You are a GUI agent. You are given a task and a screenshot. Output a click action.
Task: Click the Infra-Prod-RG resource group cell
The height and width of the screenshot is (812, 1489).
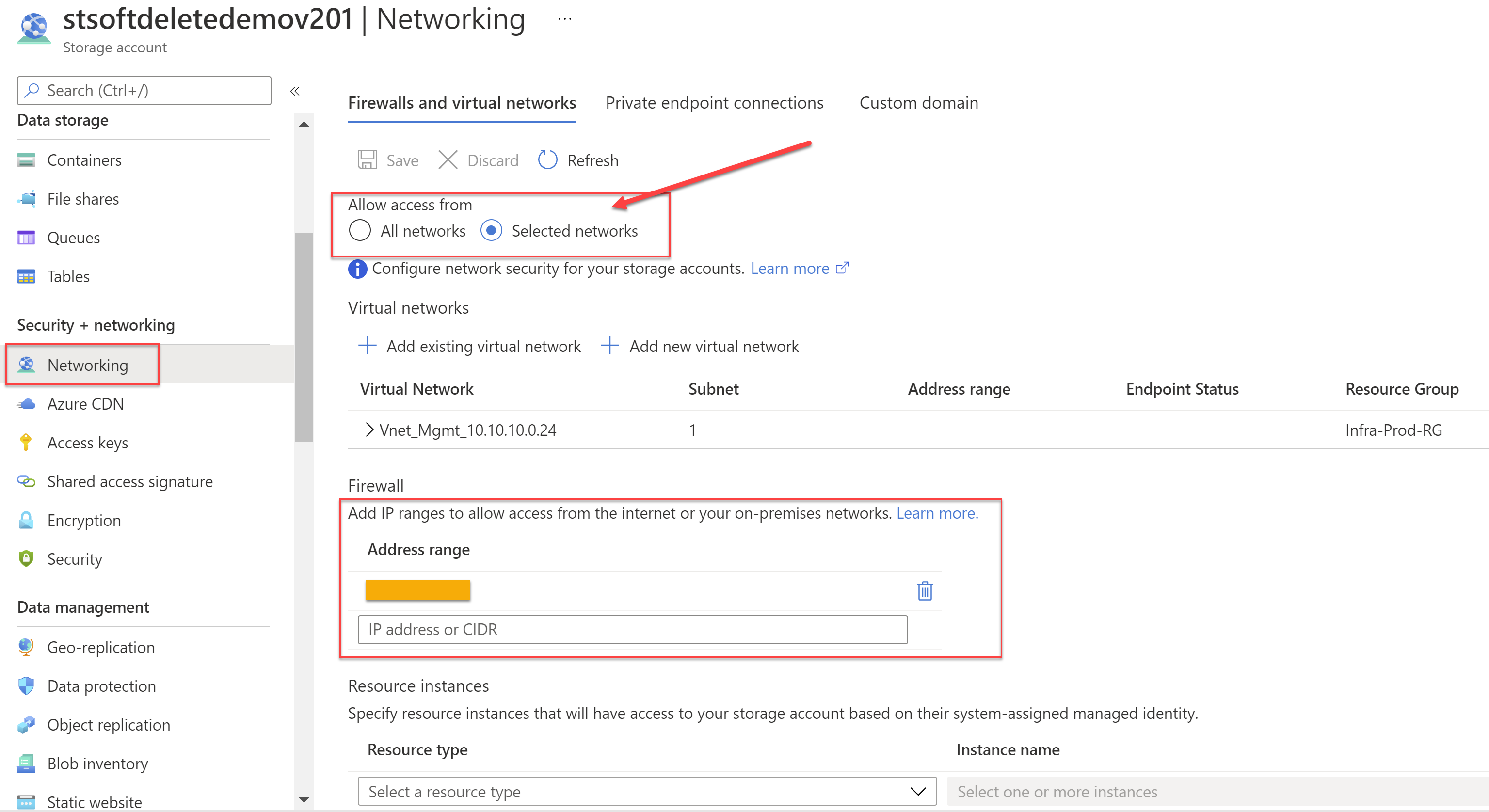[1393, 430]
